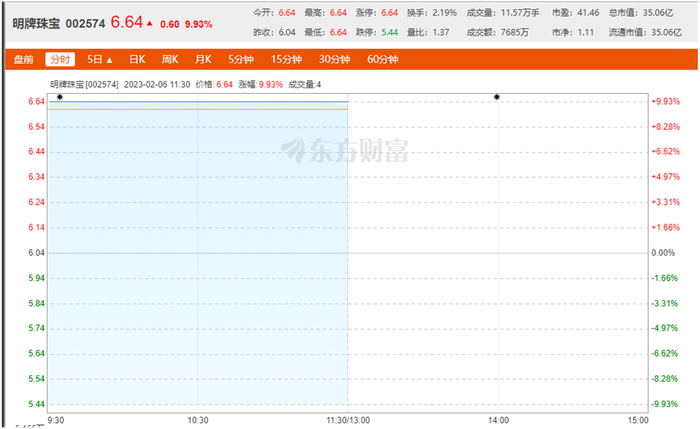Click the black dot marker near 14:00

pos(497,97)
